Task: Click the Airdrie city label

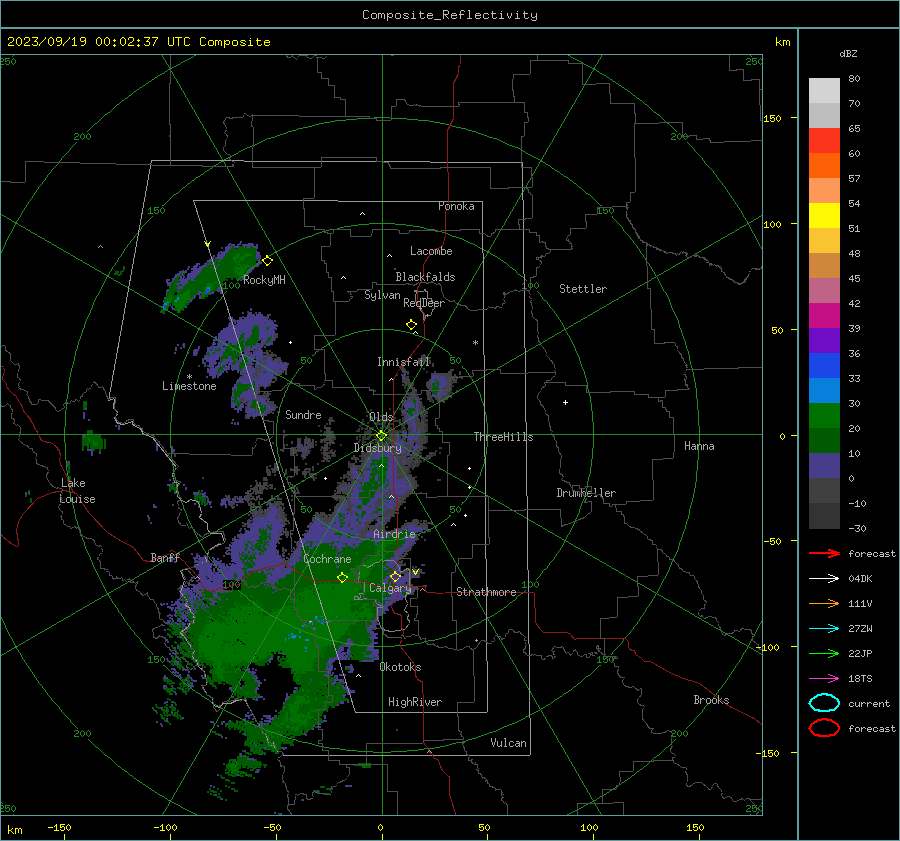Action: pos(394,534)
